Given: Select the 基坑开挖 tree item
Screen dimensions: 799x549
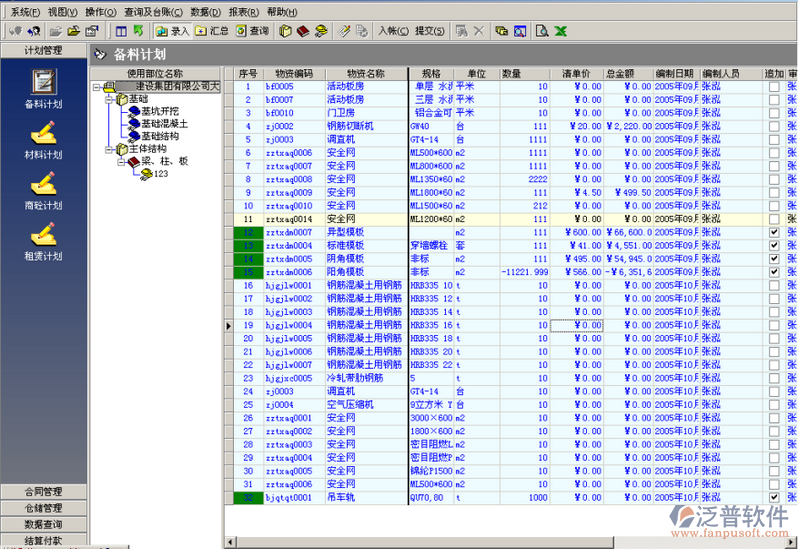Looking at the screenshot, I should point(158,112).
